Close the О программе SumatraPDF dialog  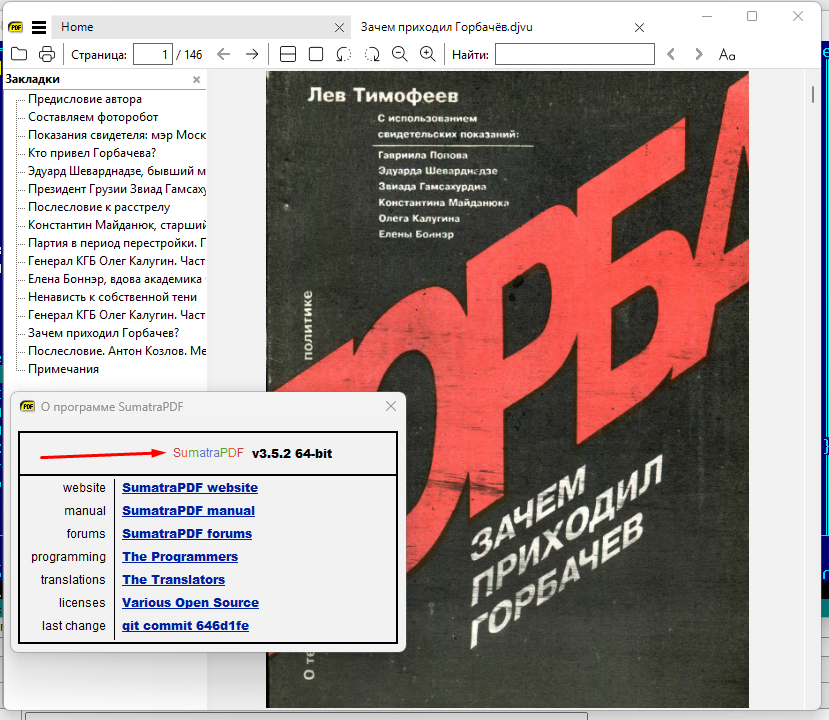tap(391, 406)
